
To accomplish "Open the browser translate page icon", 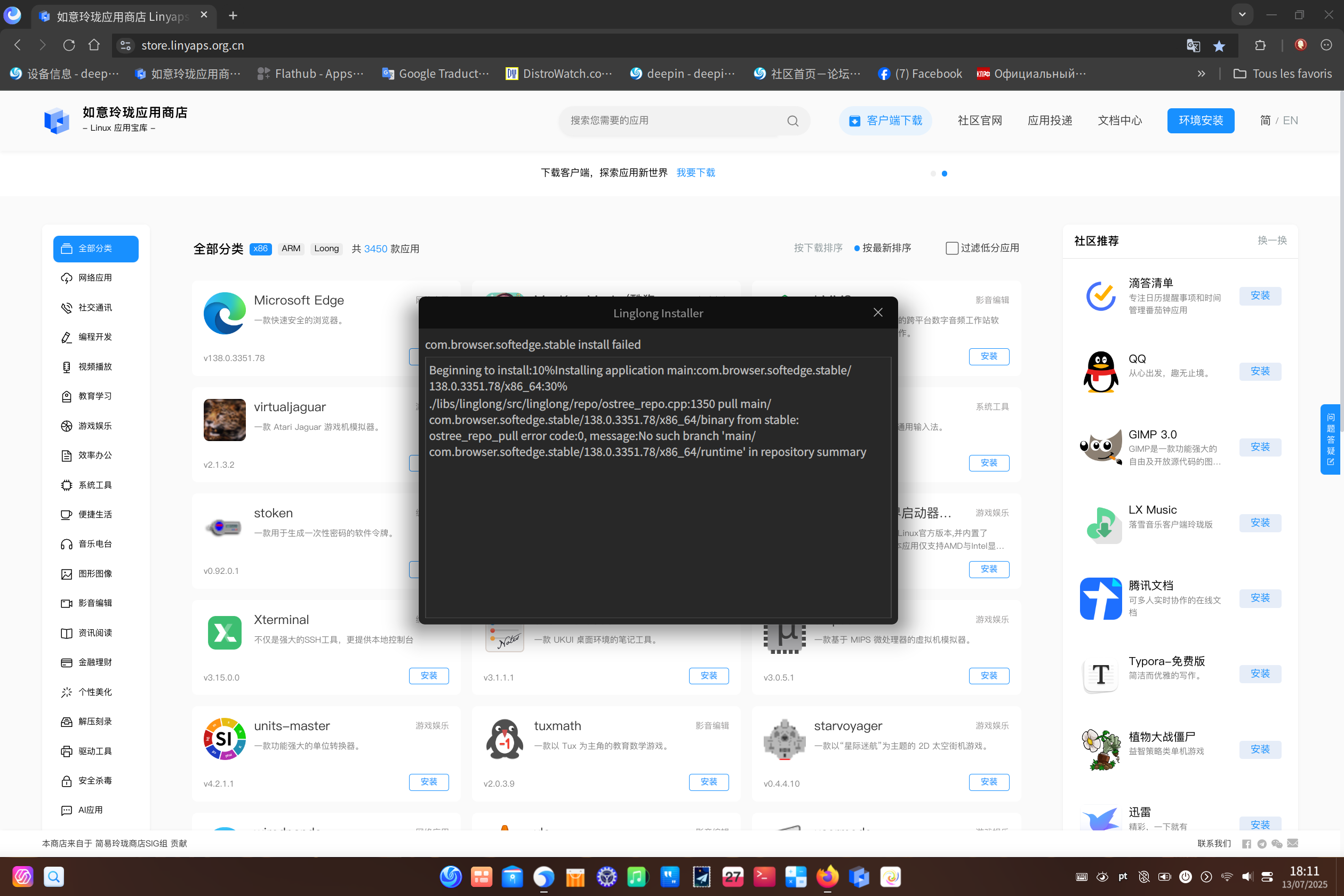I will click(x=1193, y=45).
